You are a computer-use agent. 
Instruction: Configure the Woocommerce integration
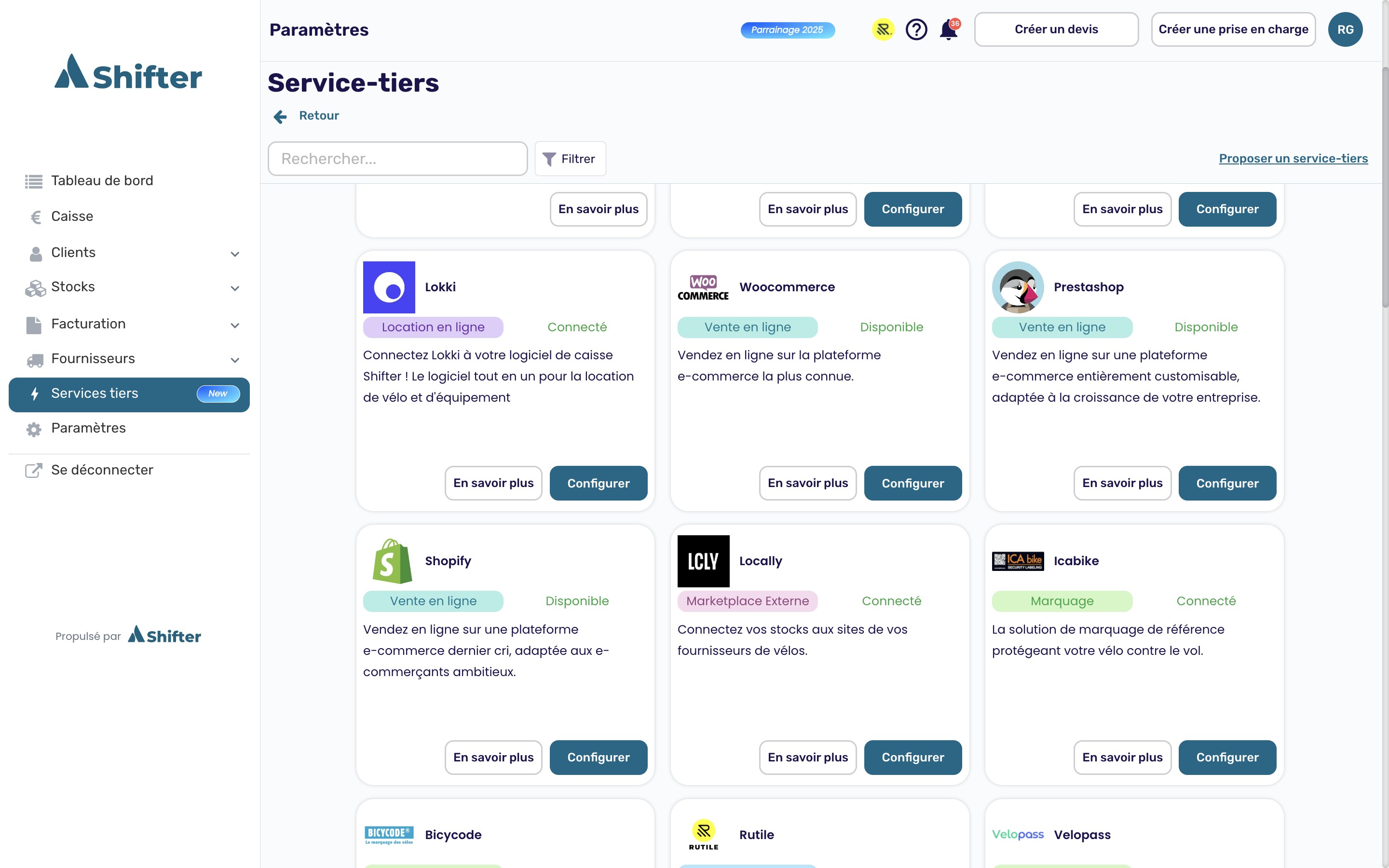[912, 483]
